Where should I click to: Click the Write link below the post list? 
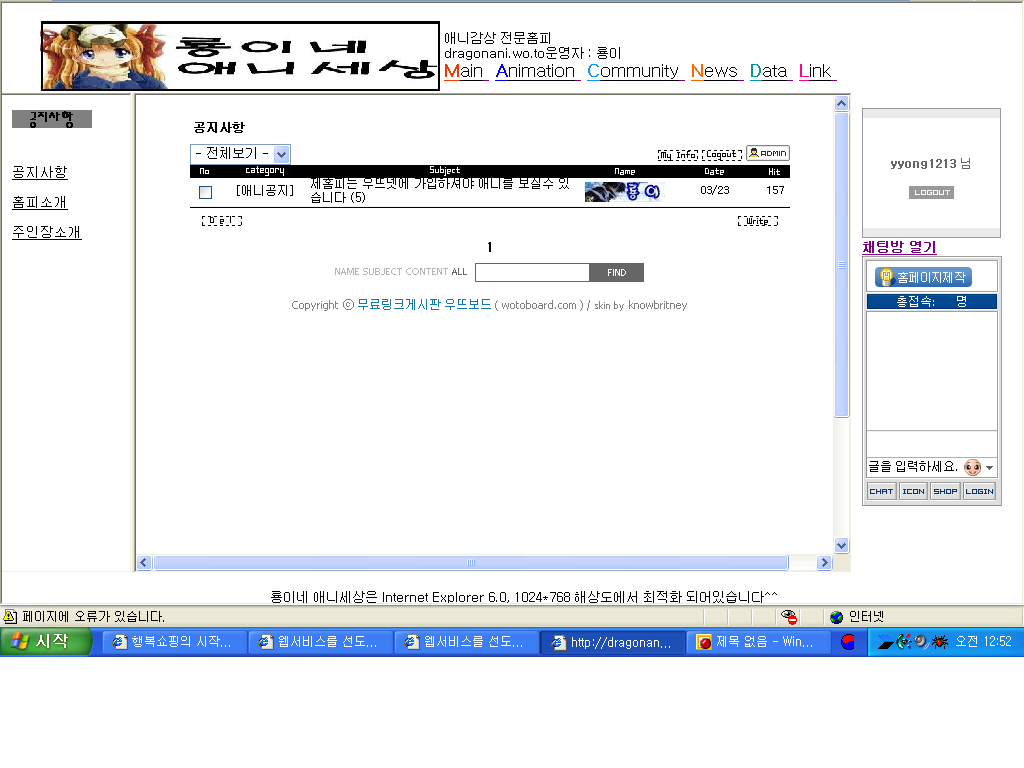[x=757, y=221]
